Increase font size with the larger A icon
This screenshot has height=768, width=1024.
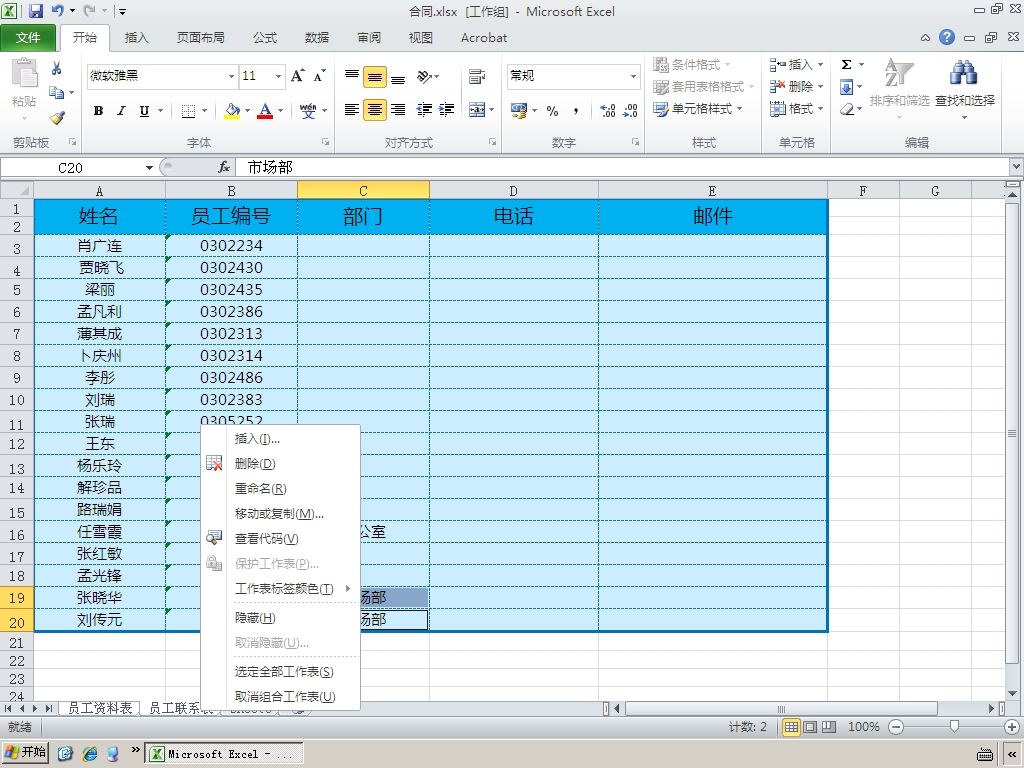(x=297, y=76)
